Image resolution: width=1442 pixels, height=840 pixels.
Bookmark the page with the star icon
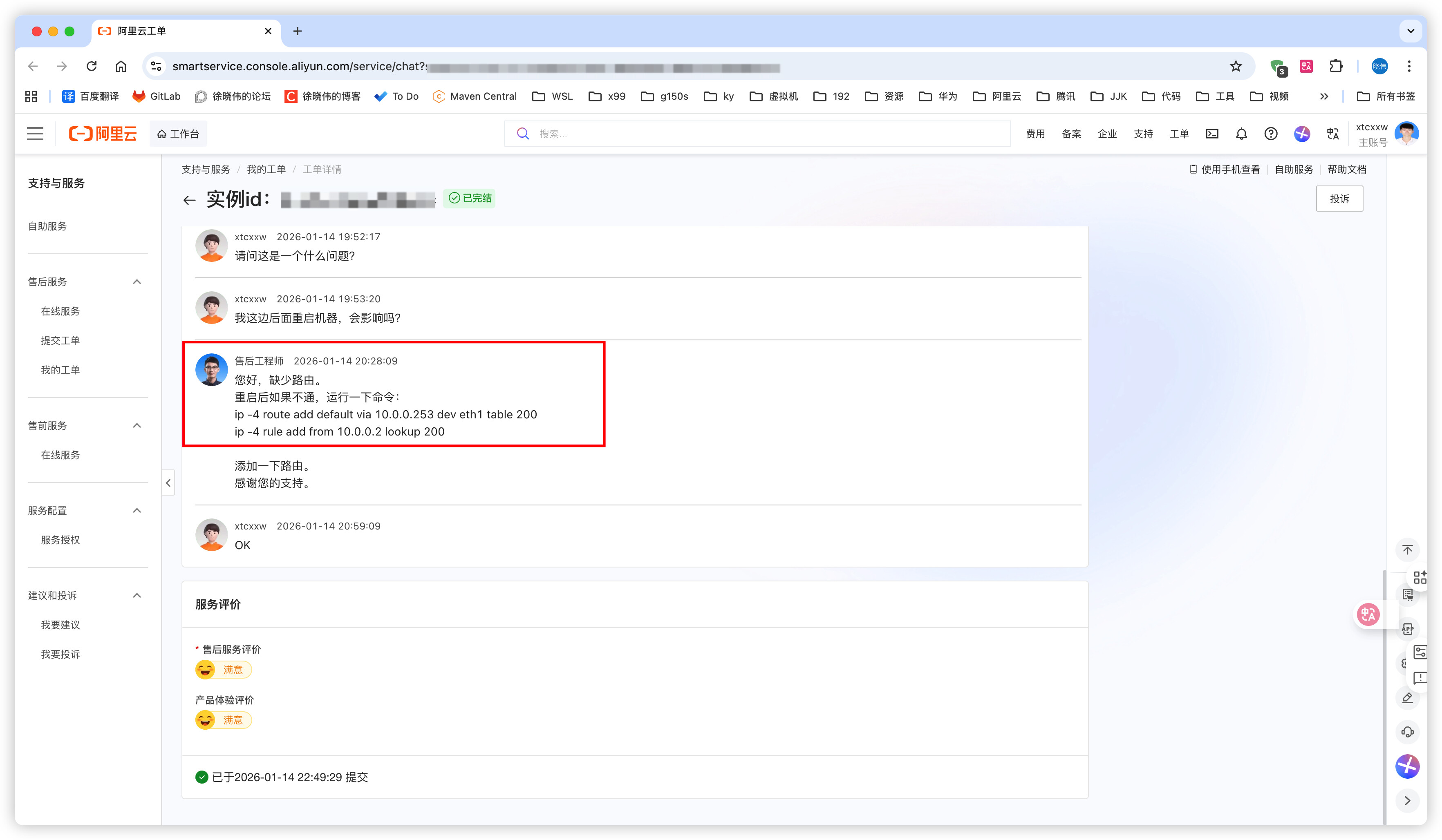point(1236,66)
